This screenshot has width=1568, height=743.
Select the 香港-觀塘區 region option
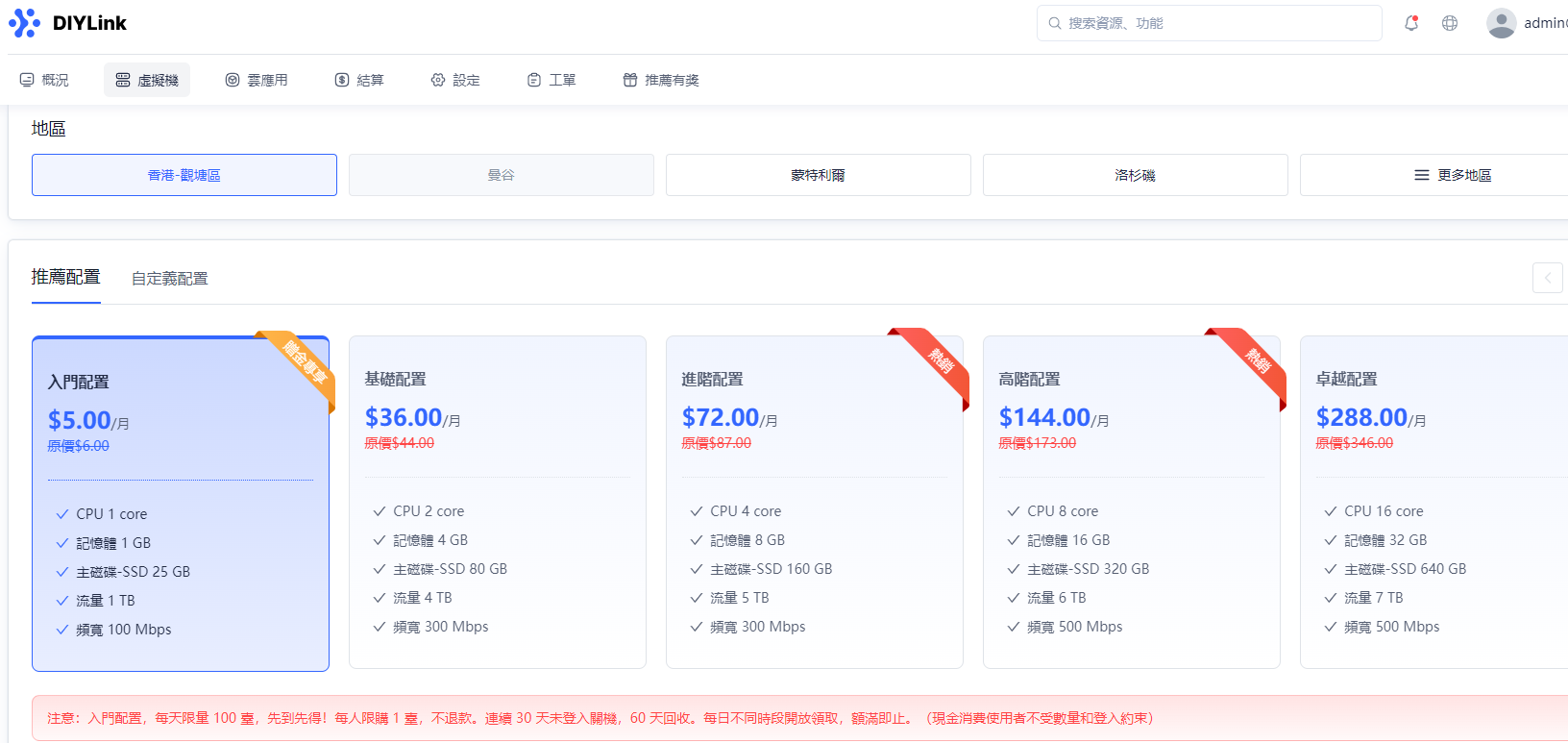[184, 175]
